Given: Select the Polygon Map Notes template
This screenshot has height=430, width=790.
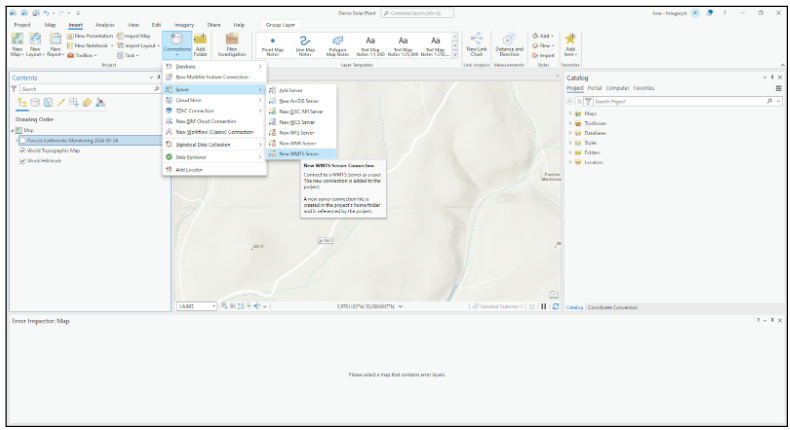Looking at the screenshot, I should 338,45.
